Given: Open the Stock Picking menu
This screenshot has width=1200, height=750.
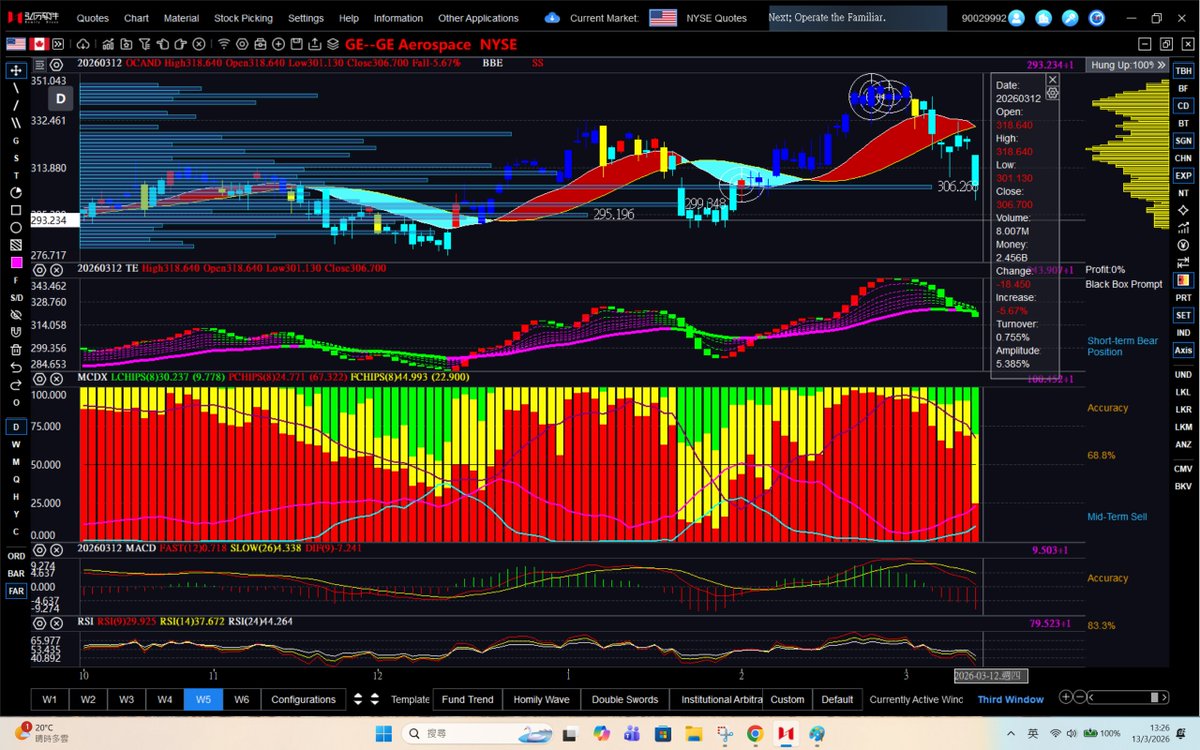Looking at the screenshot, I should pos(243,18).
